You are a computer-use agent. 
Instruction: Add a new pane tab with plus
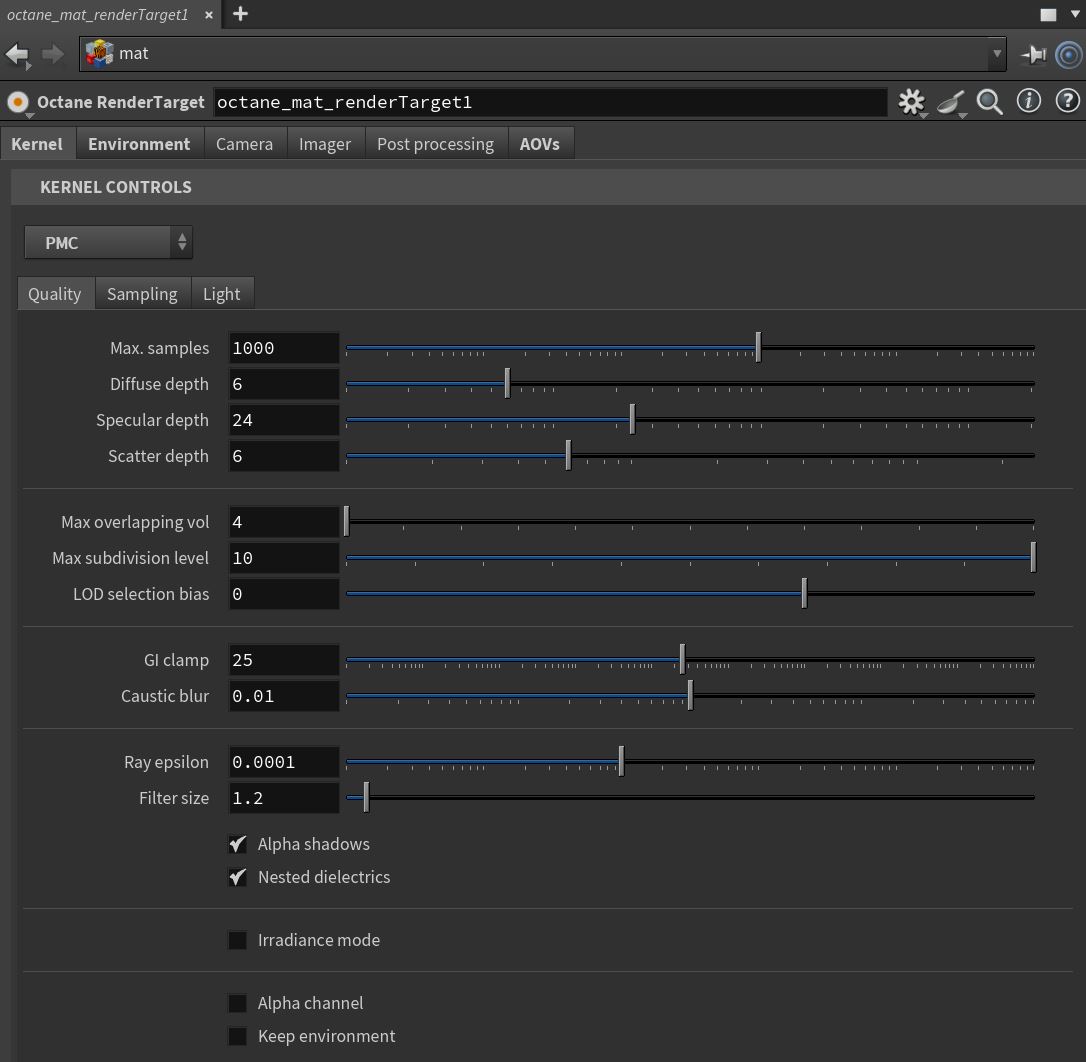(240, 14)
